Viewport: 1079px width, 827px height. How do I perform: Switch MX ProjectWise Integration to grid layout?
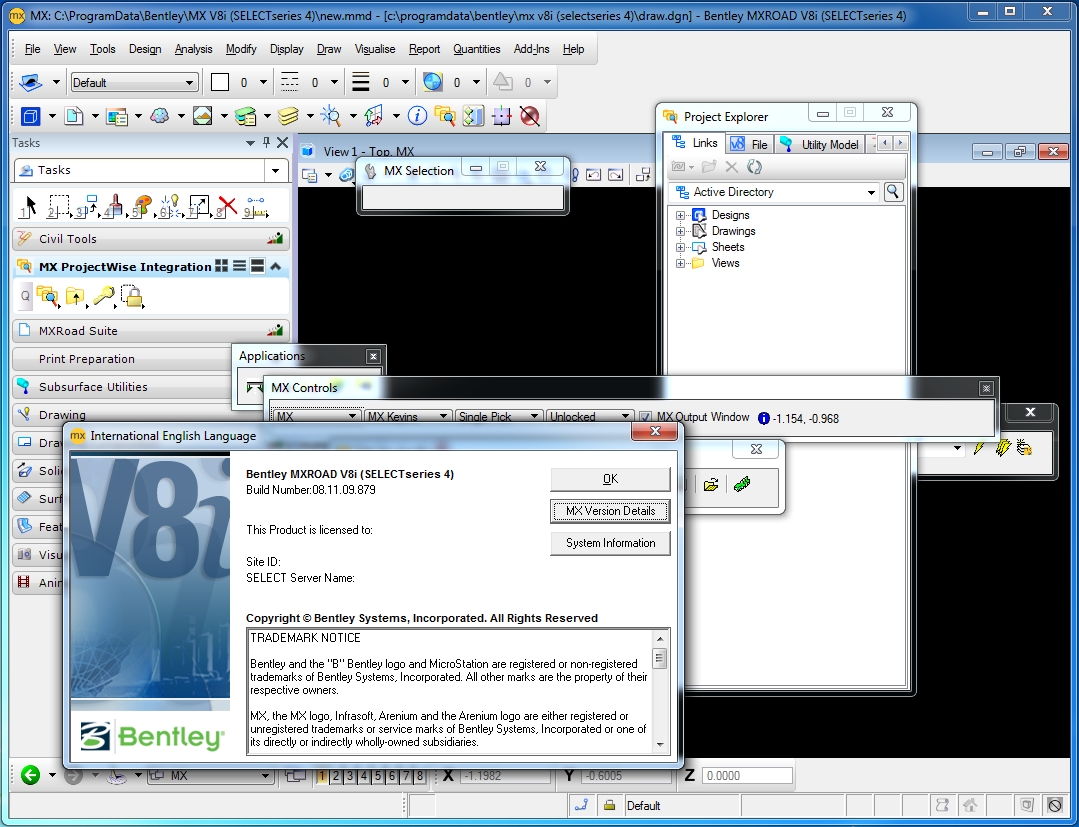(222, 266)
